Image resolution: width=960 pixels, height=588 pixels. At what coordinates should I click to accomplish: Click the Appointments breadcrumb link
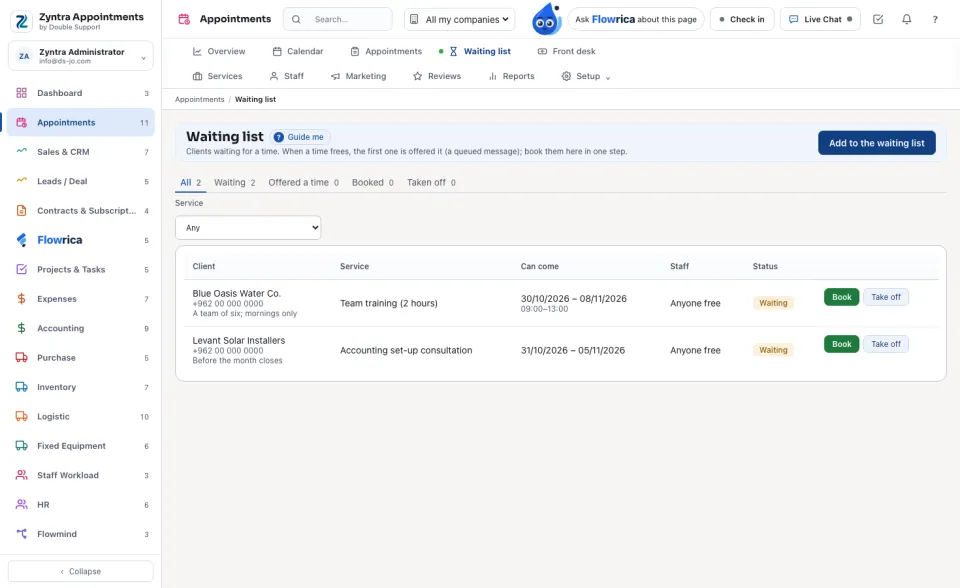click(x=200, y=99)
